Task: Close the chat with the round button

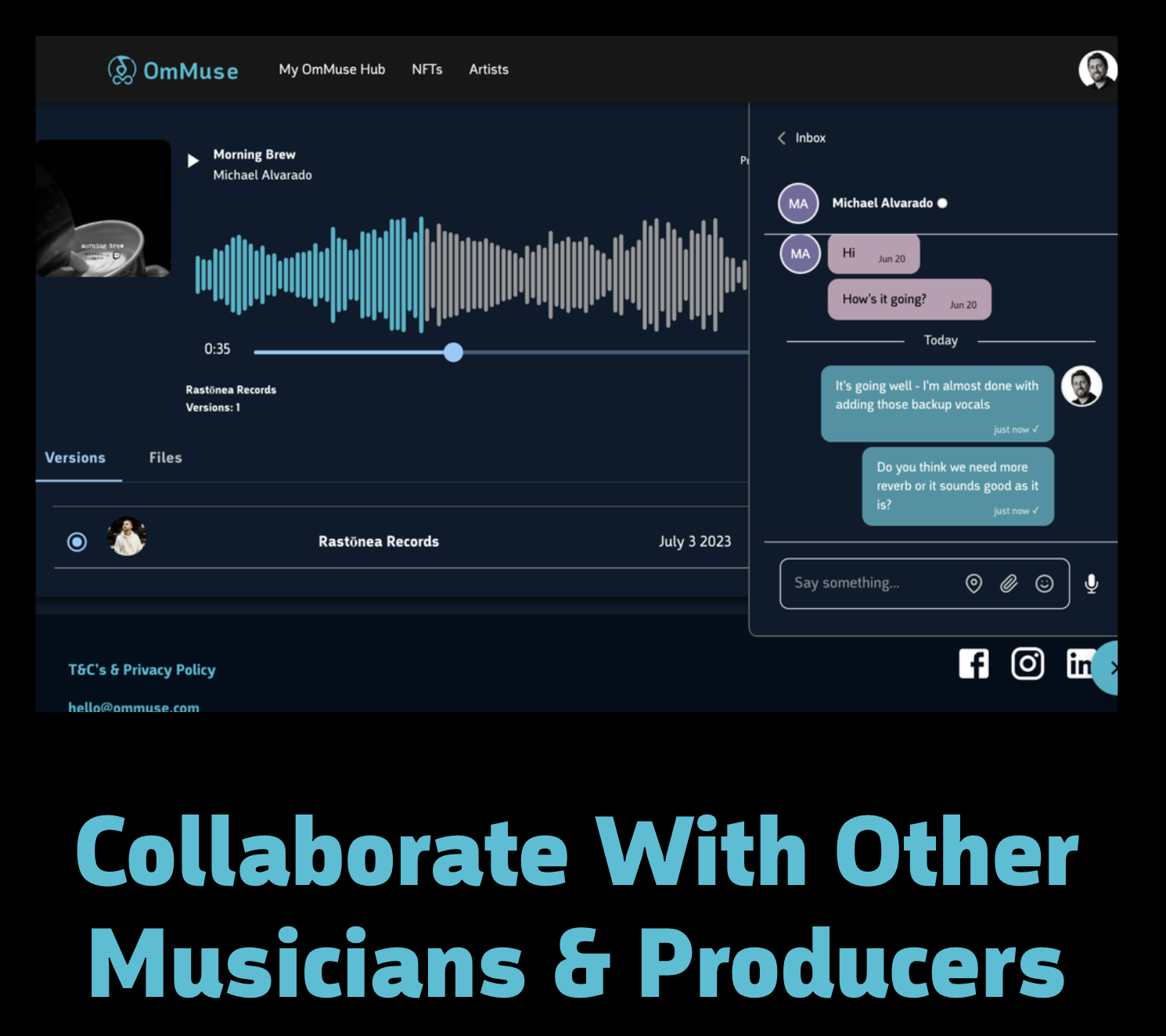Action: (1106, 667)
